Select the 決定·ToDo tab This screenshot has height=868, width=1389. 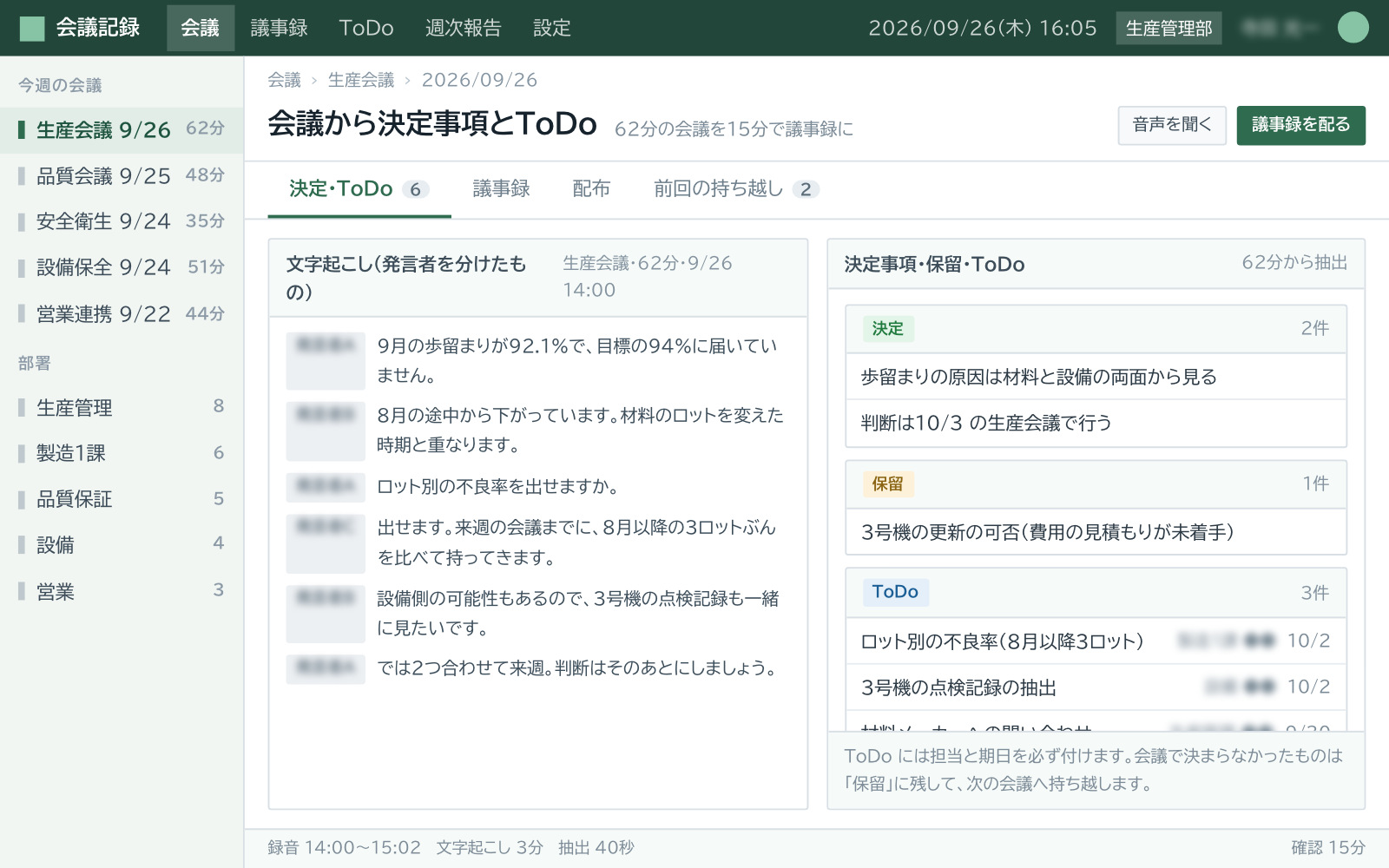[359, 189]
